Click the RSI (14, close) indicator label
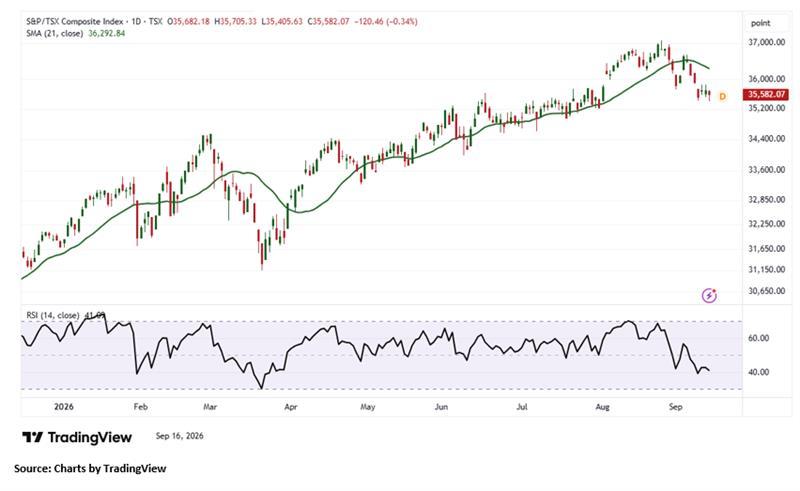 [x=53, y=315]
